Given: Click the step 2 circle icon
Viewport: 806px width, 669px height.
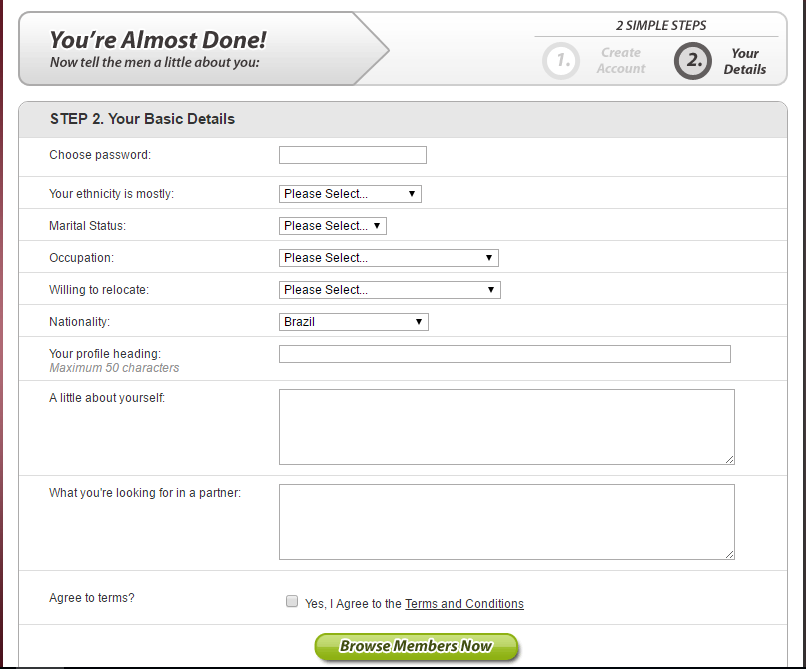Looking at the screenshot, I should click(x=693, y=61).
